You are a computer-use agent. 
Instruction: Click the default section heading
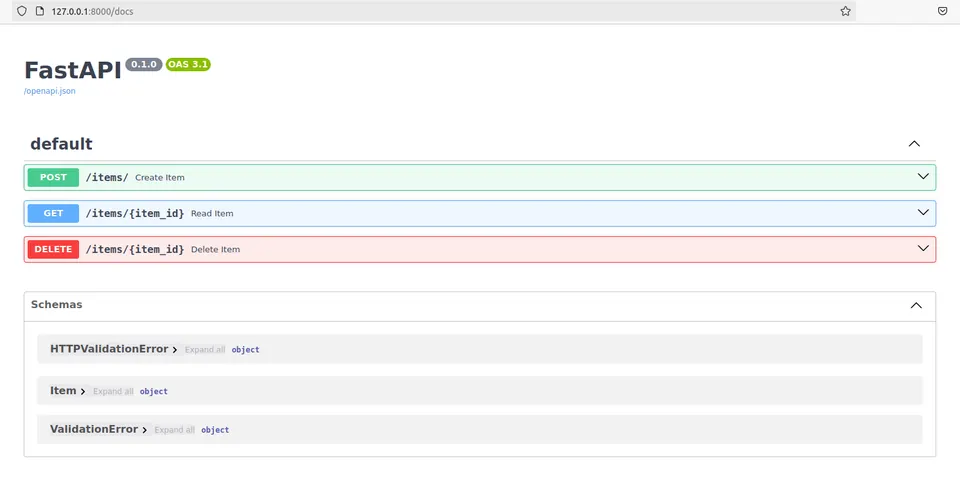point(61,144)
